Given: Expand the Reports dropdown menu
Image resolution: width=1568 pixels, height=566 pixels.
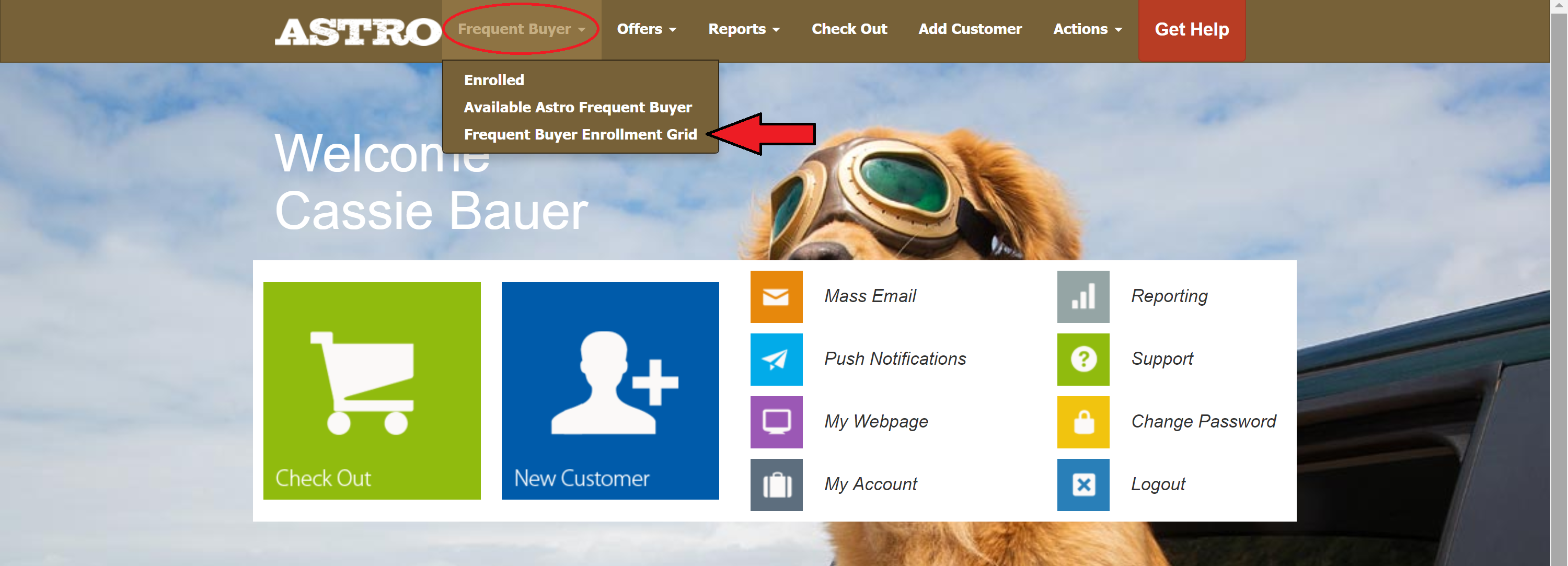Looking at the screenshot, I should coord(744,29).
